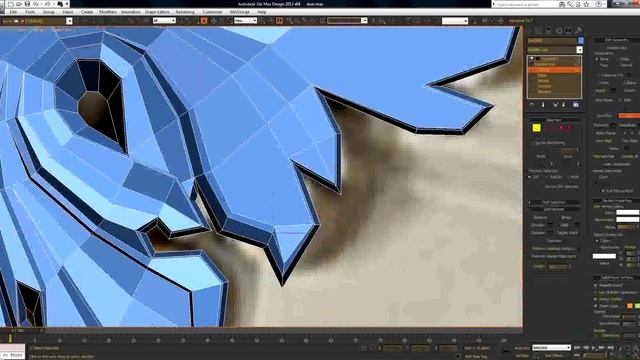
Task: Open the Utilities hammer panel tab
Action: pos(578,31)
